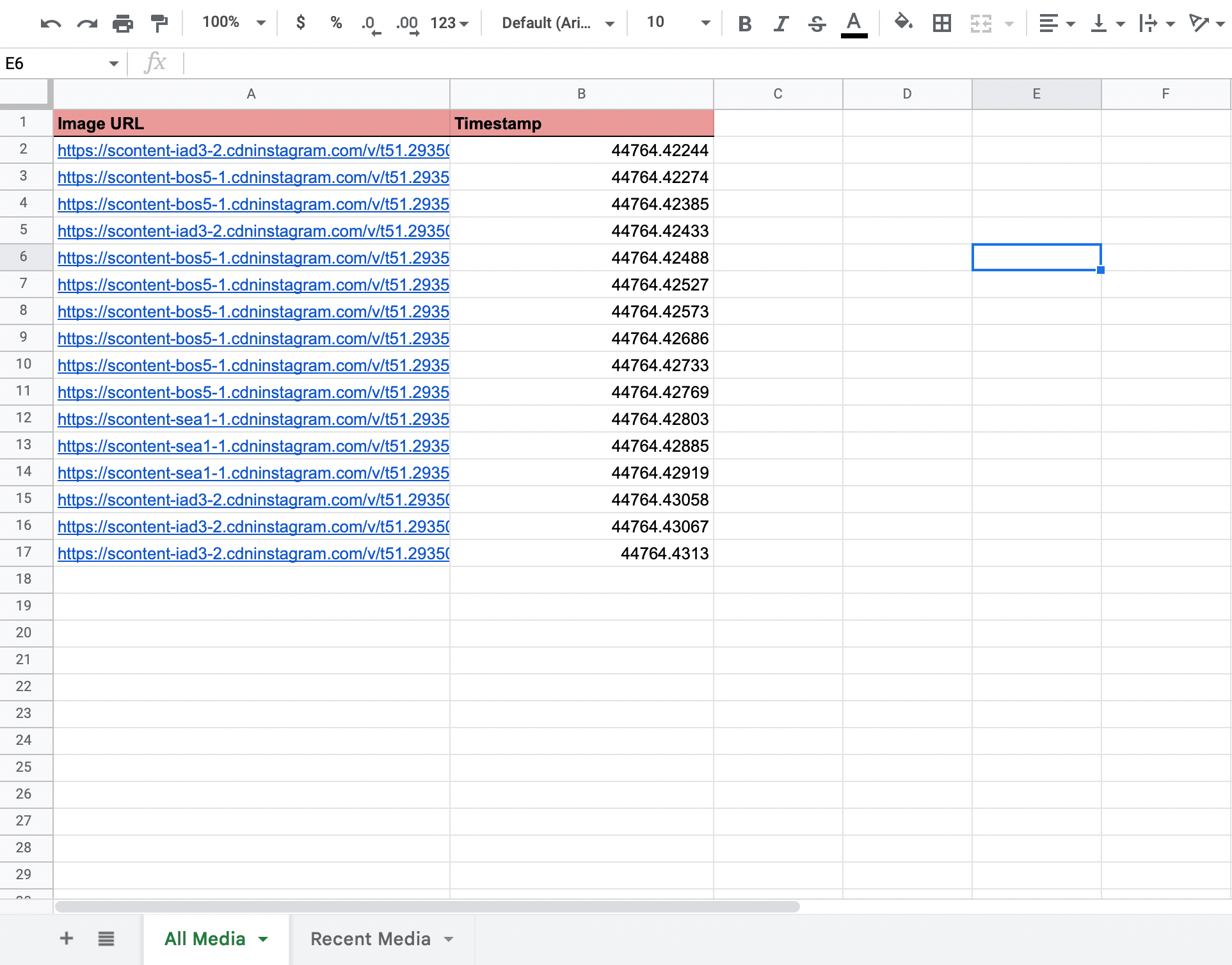Add a new sheet with the plus button

pos(66,938)
